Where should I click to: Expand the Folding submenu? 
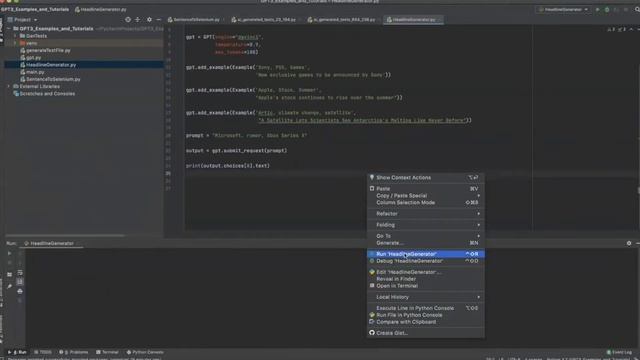click(426, 225)
